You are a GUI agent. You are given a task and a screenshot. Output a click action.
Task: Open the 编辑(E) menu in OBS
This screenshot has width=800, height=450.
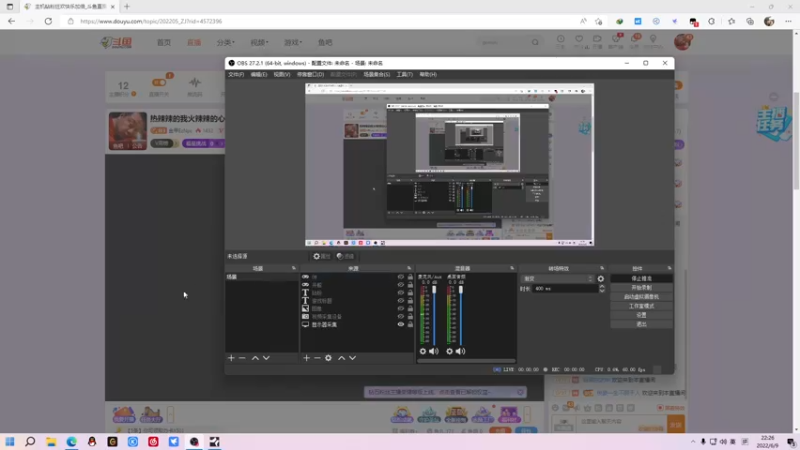(259, 74)
